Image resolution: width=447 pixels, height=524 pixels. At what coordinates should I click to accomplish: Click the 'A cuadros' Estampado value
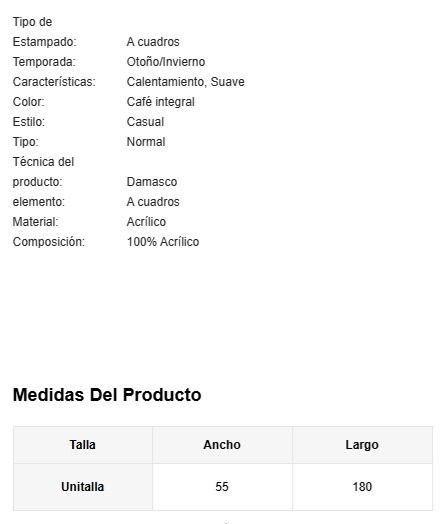coord(153,42)
